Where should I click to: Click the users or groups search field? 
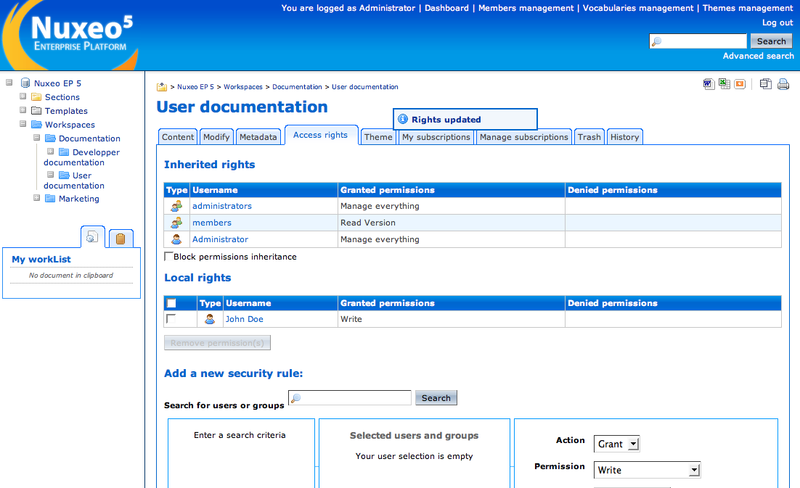click(350, 398)
